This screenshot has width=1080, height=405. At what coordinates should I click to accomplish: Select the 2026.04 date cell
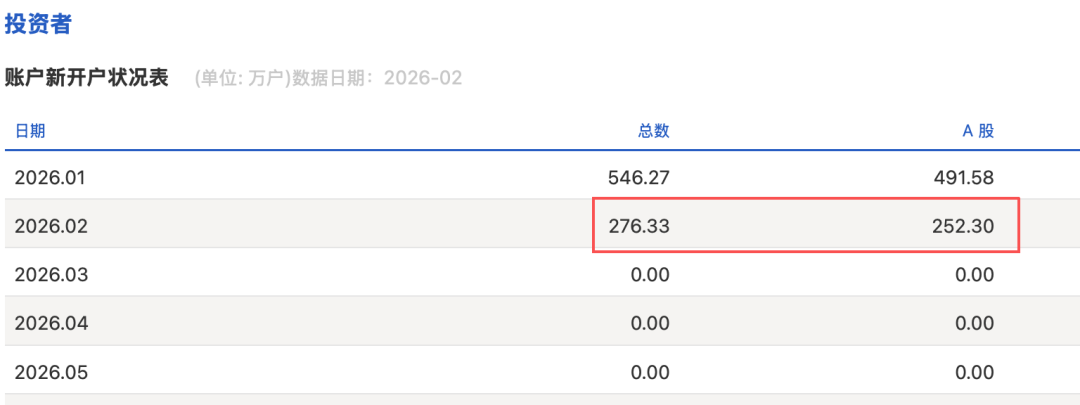click(52, 324)
